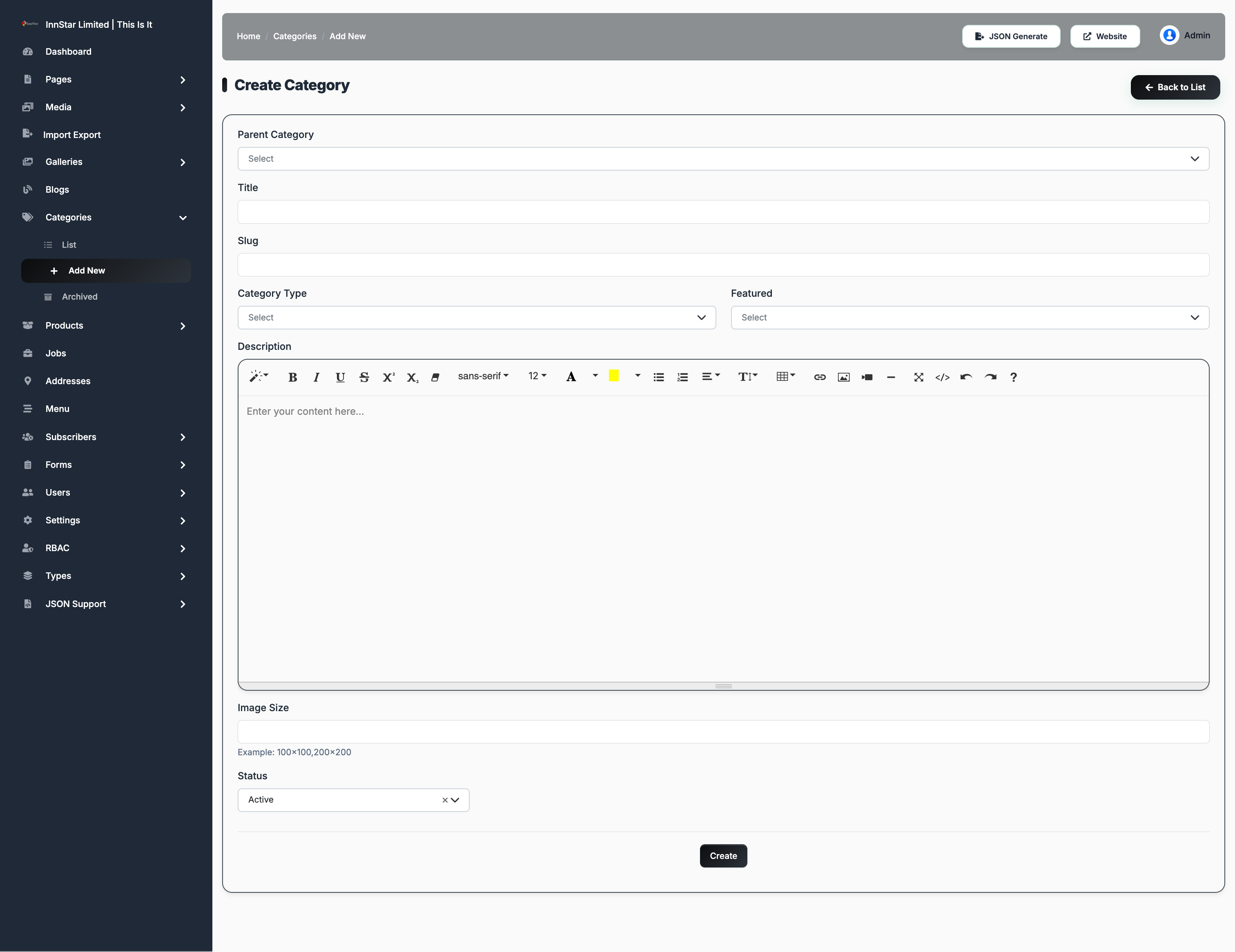Apply the yellow highlight color swatch
The width and height of the screenshot is (1235, 952).
[x=614, y=376]
